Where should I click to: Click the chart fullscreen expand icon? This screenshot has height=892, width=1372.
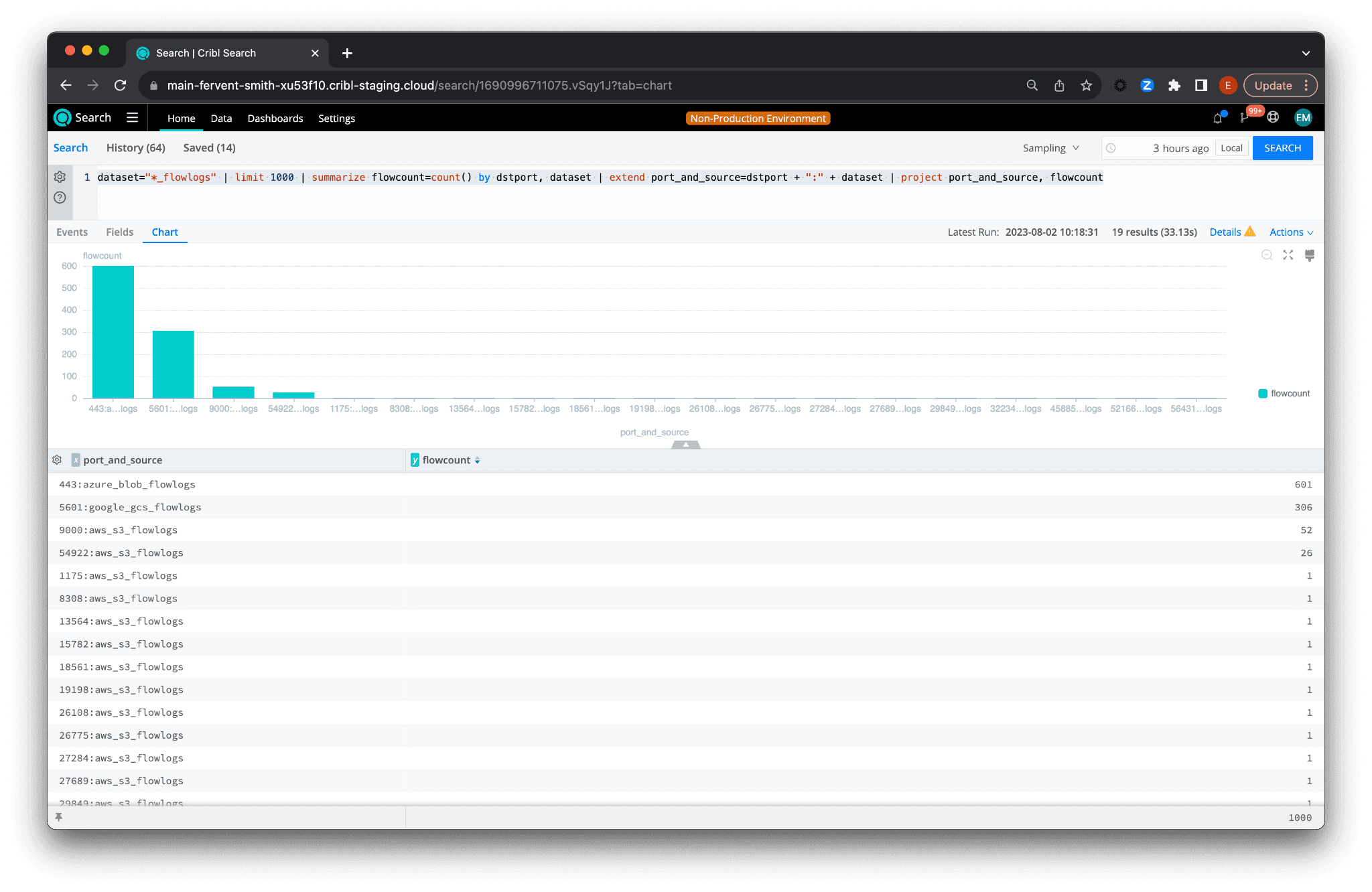1288,255
